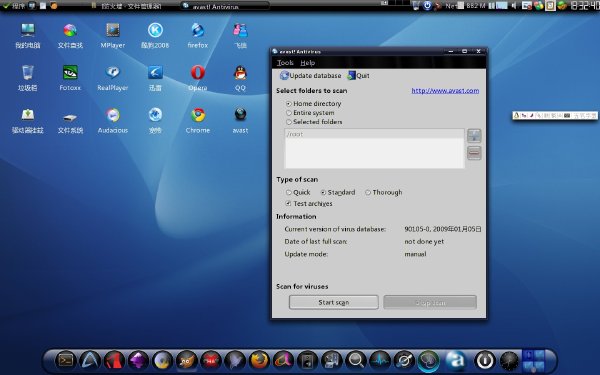Open the Help menu in avast
Viewport: 600px width, 375px height.
tap(307, 63)
